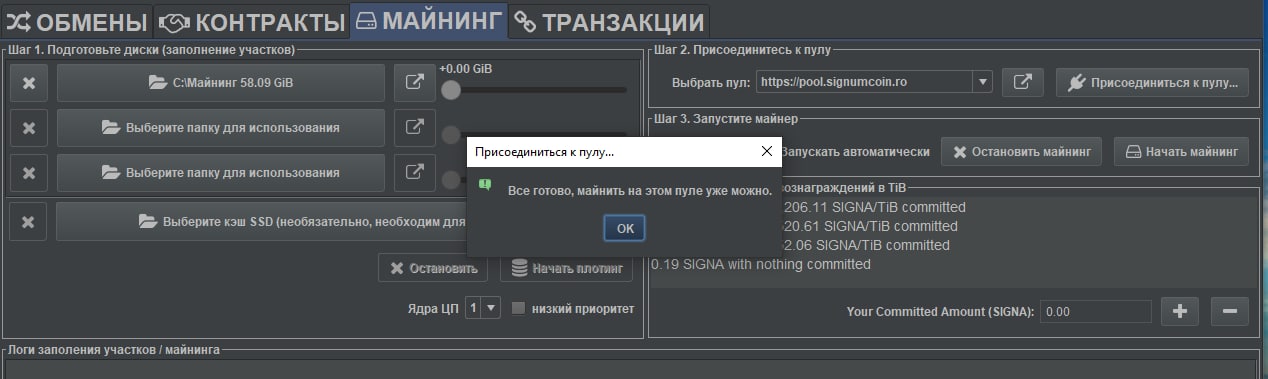Select the МАЙНИНГ tab
1268x379 pixels.
pos(428,21)
